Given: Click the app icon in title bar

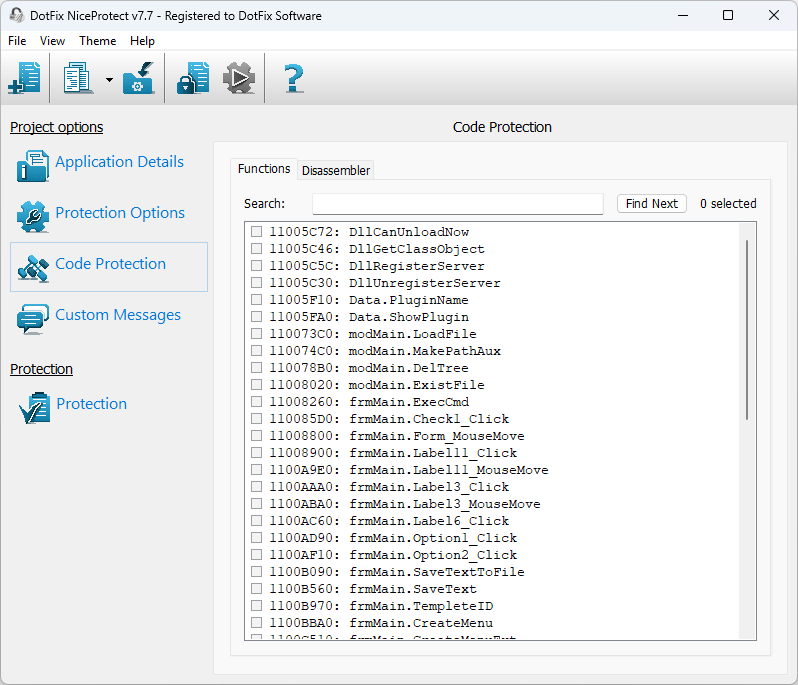Looking at the screenshot, I should (x=17, y=15).
